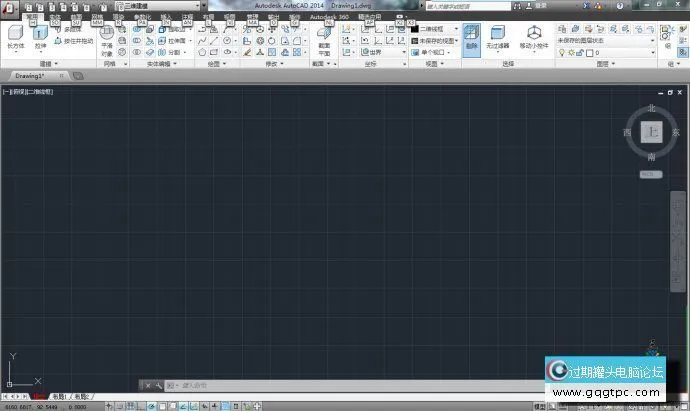Screen dimensions: 690x411
Task: Click the 截面平面 section plane icon
Action: point(324,40)
